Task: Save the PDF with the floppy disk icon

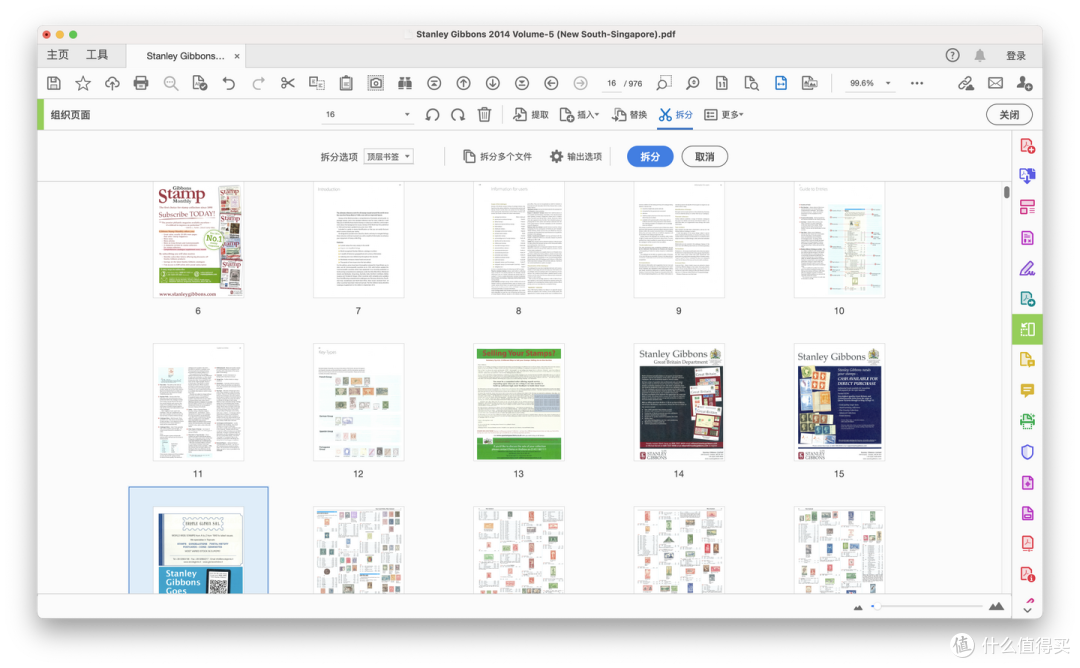Action: pos(54,83)
